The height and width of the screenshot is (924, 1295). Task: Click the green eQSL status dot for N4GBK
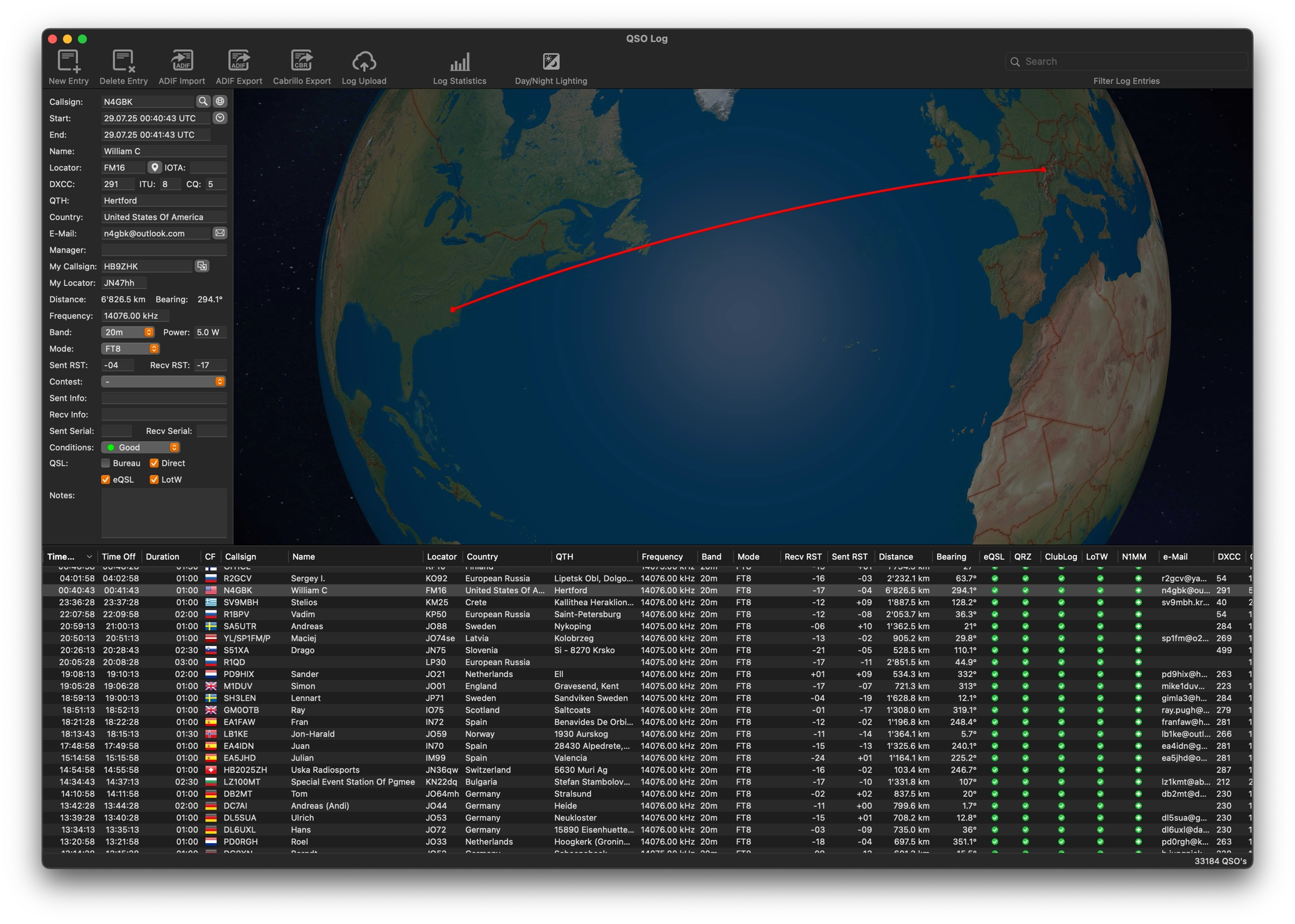pyautogui.click(x=995, y=590)
